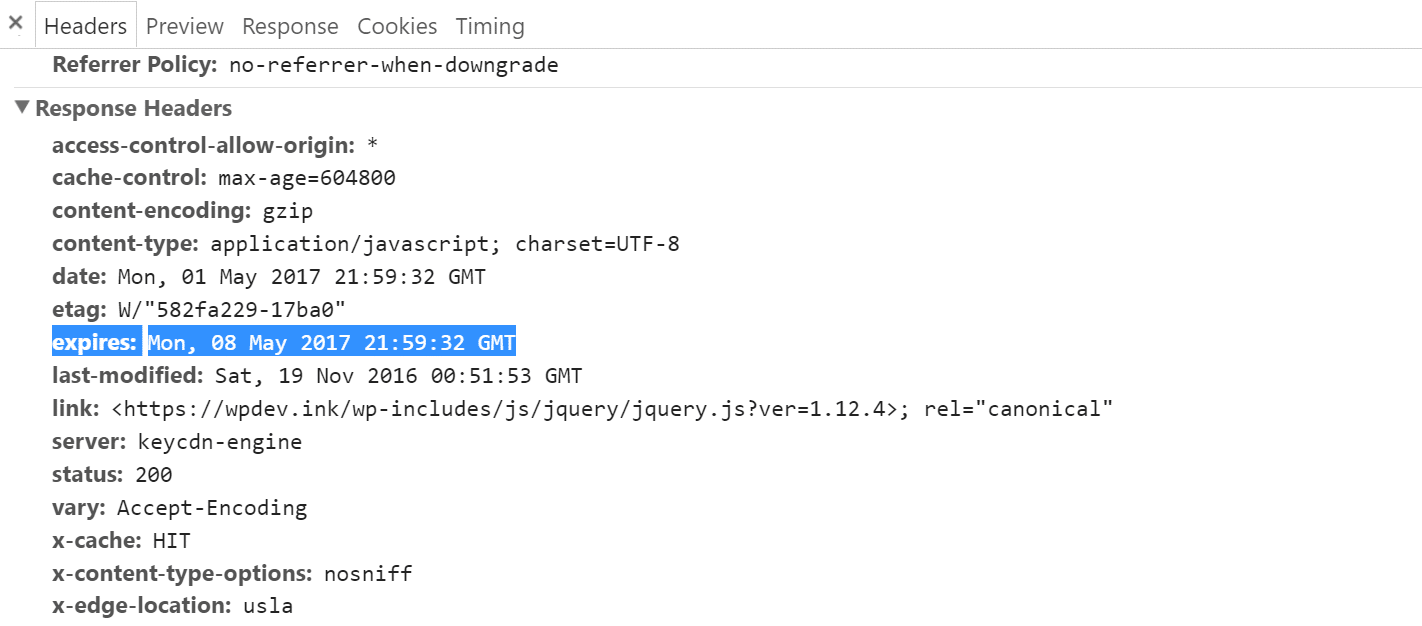Click the last-modified date value
The image size is (1422, 626).
[x=398, y=376]
